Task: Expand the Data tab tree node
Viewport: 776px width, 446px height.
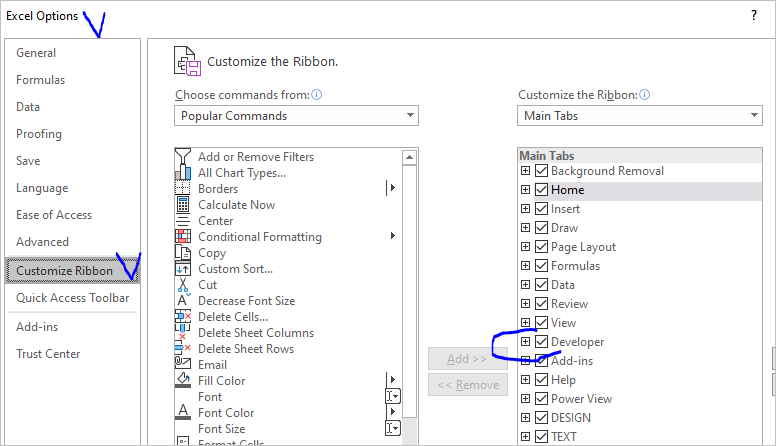Action: point(526,285)
